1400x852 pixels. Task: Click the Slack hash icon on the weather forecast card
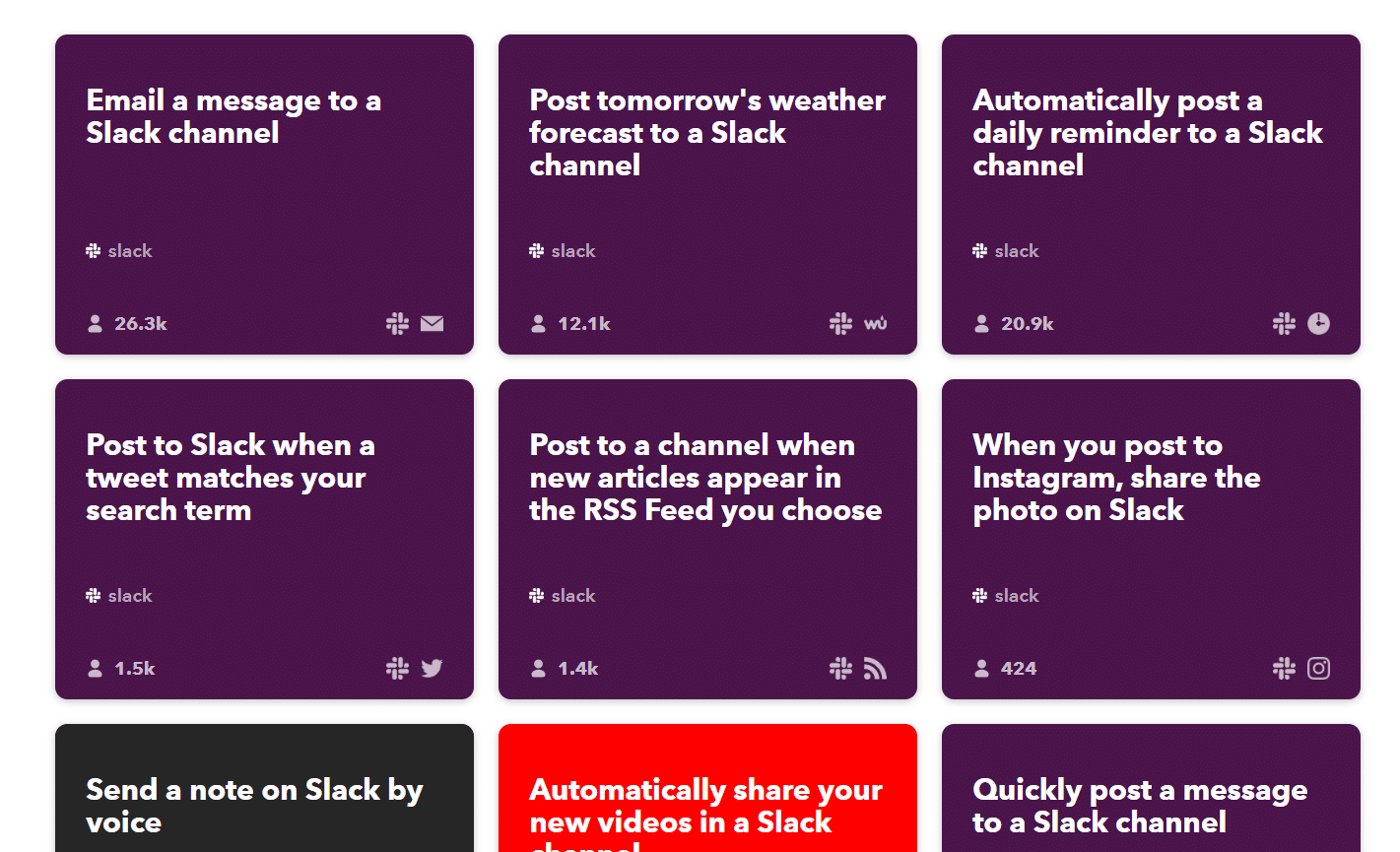coord(534,250)
